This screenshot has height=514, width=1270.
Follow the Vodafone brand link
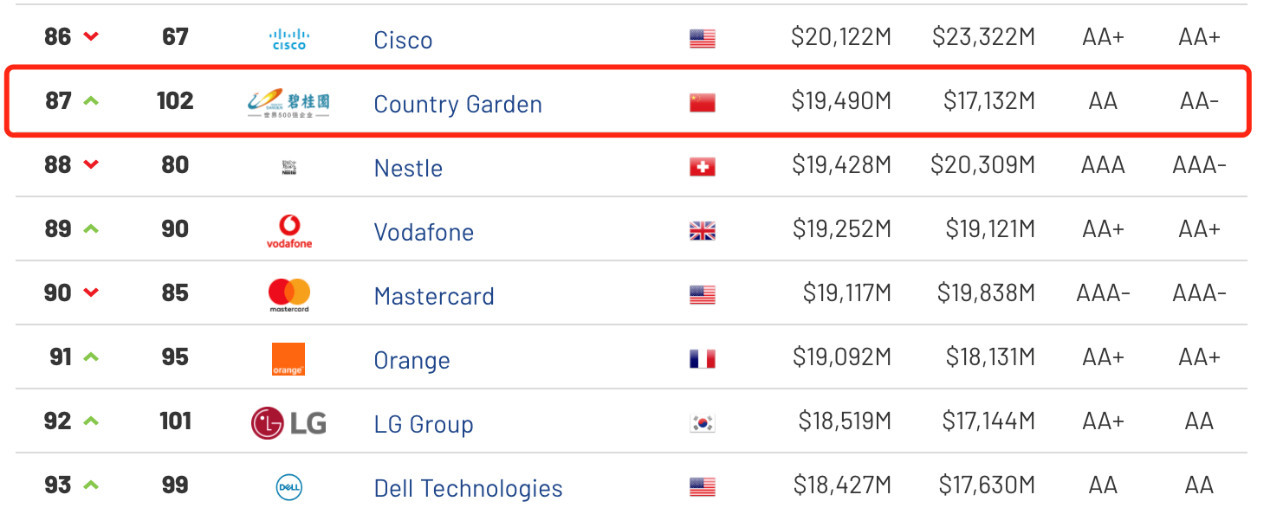pos(424,232)
